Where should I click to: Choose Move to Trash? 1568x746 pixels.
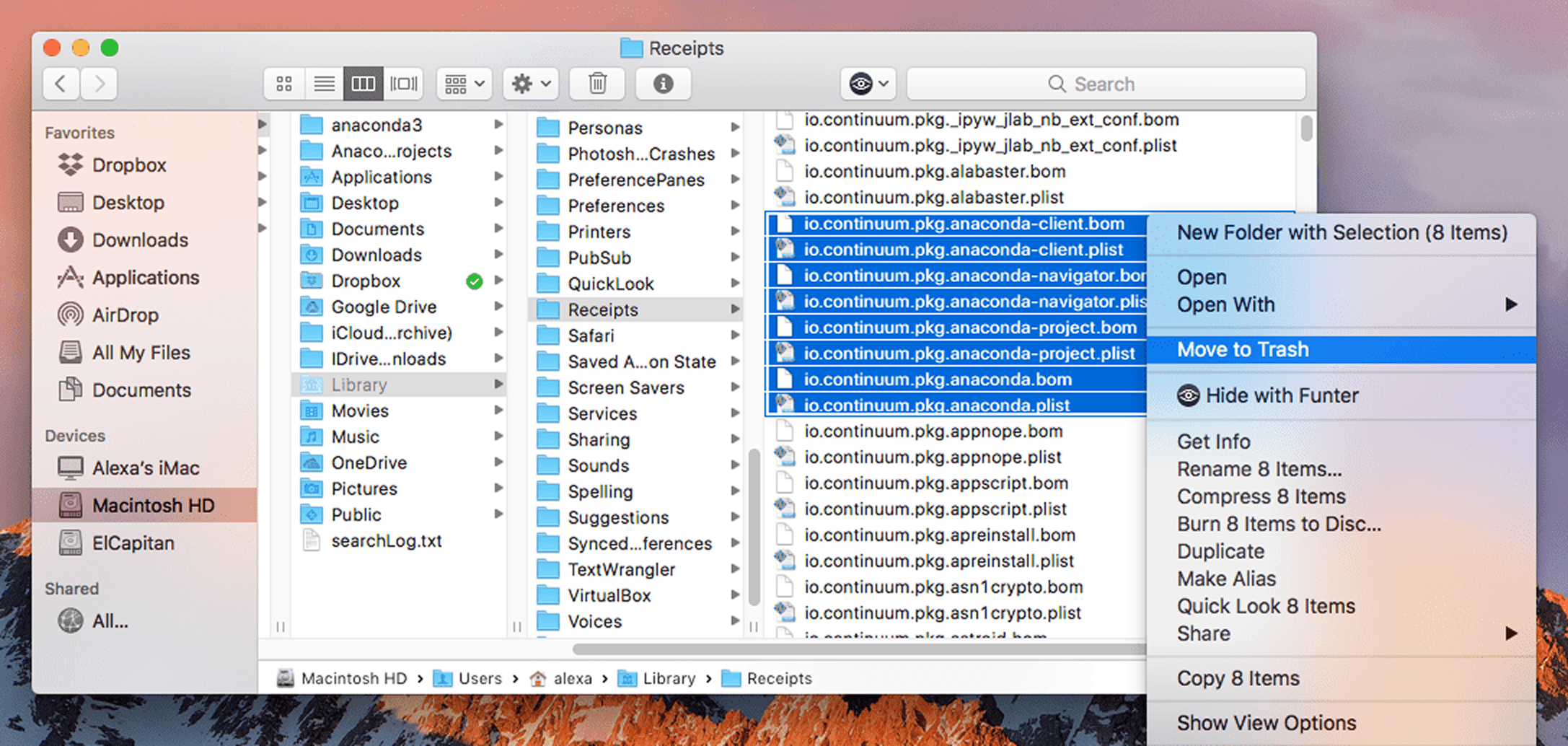1342,350
